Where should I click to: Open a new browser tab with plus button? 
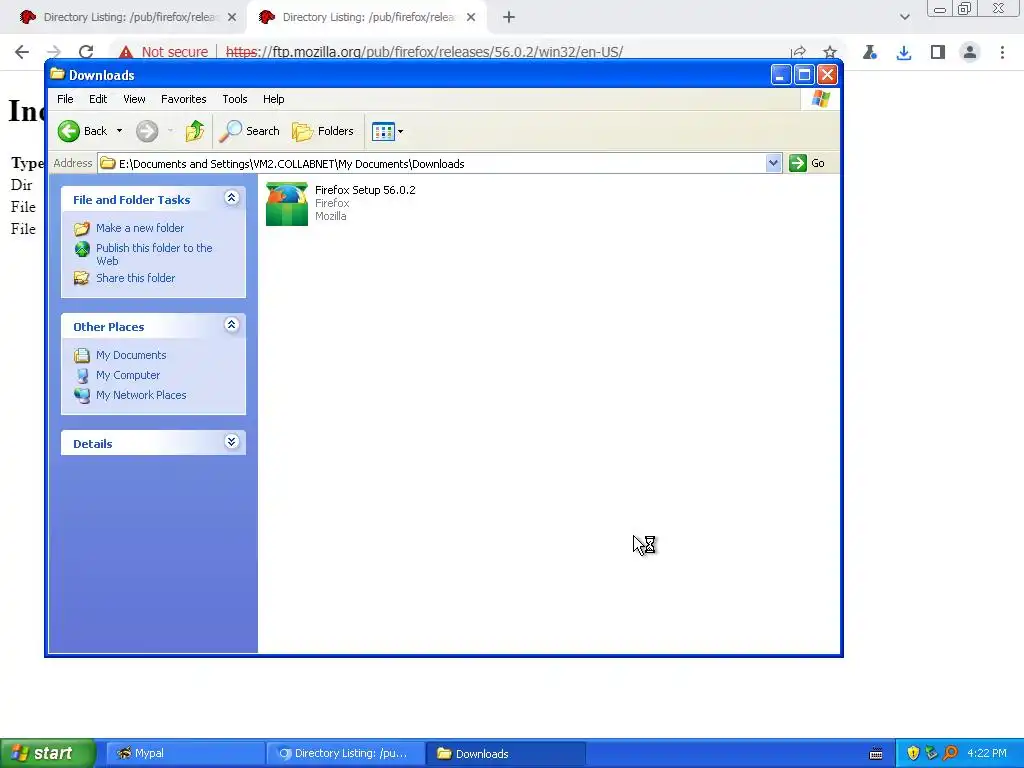coord(509,17)
